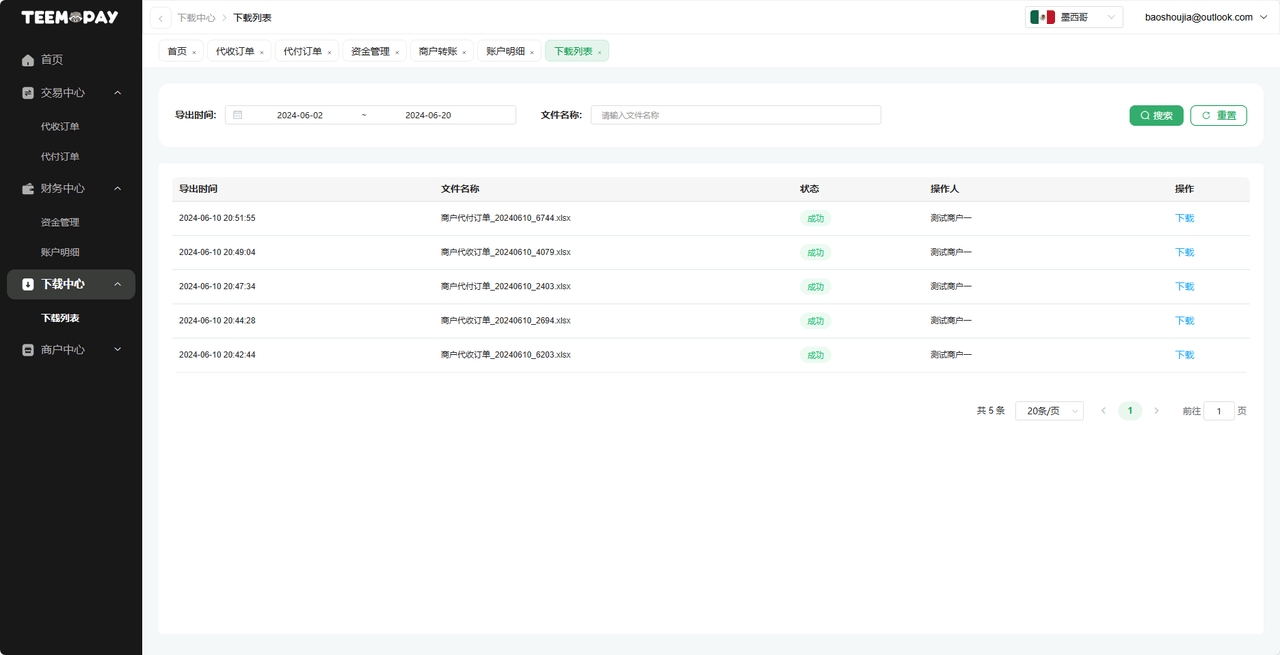Click the back arrow beside breadcrumb

click(161, 18)
